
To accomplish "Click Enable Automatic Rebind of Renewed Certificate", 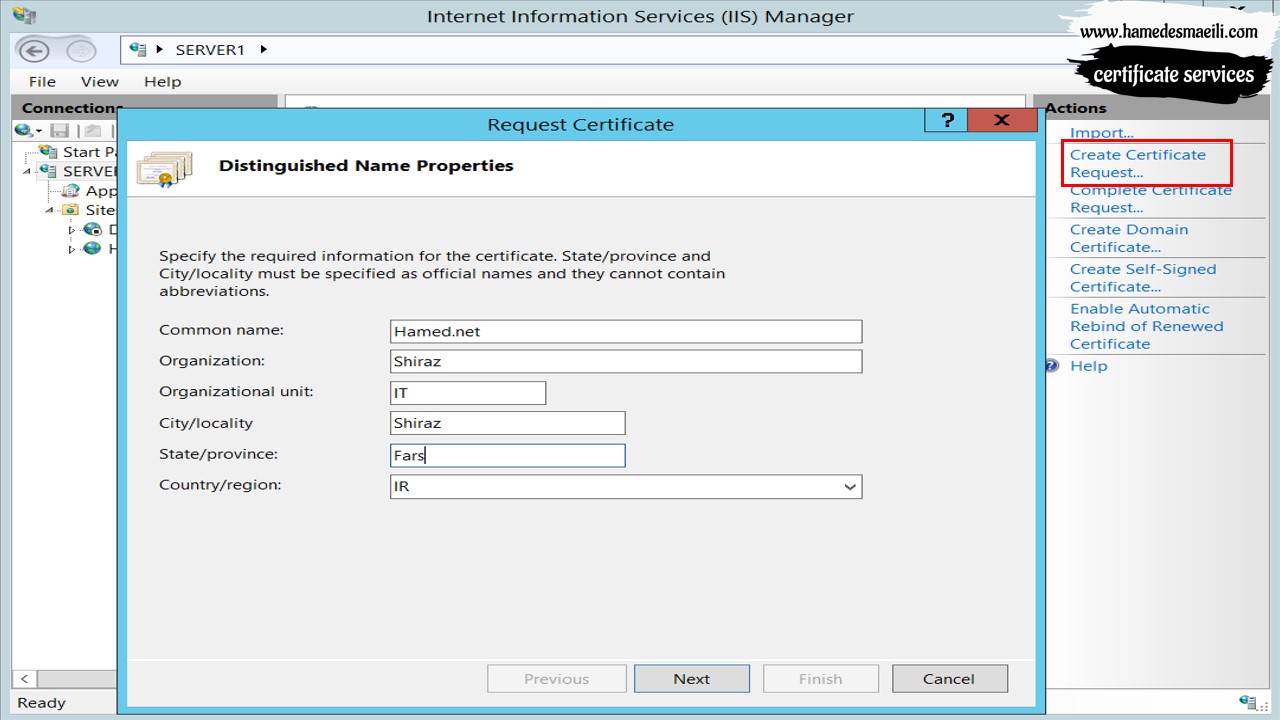I will pyautogui.click(x=1147, y=326).
